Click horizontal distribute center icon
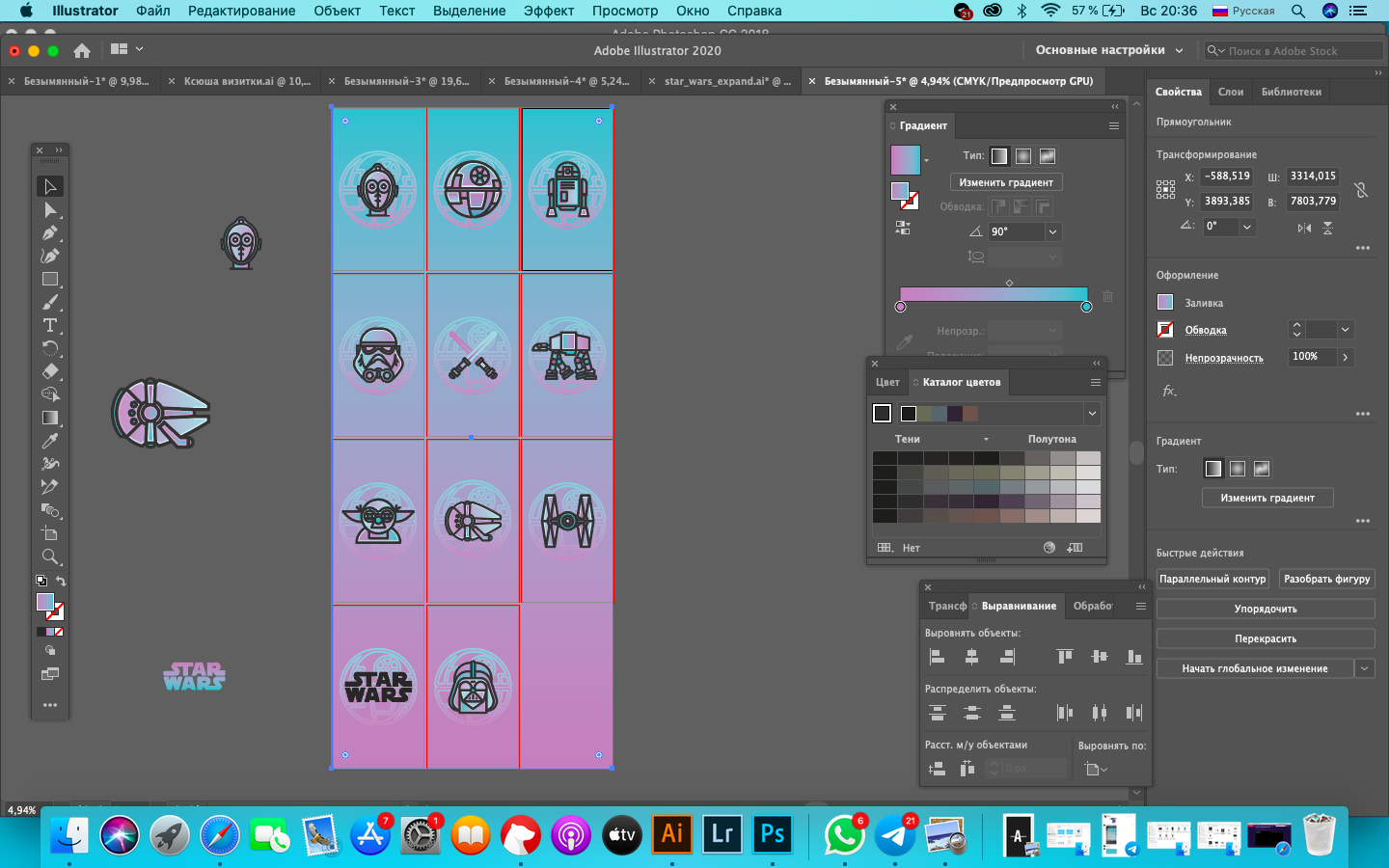Viewport: 1389px width, 868px height. point(1100,713)
